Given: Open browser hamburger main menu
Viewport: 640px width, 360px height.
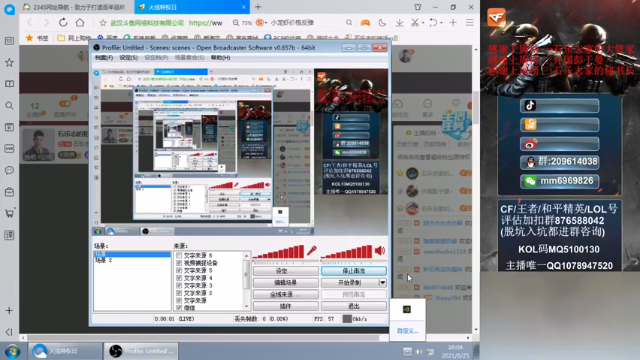Looking at the screenshot, I should (470, 23).
